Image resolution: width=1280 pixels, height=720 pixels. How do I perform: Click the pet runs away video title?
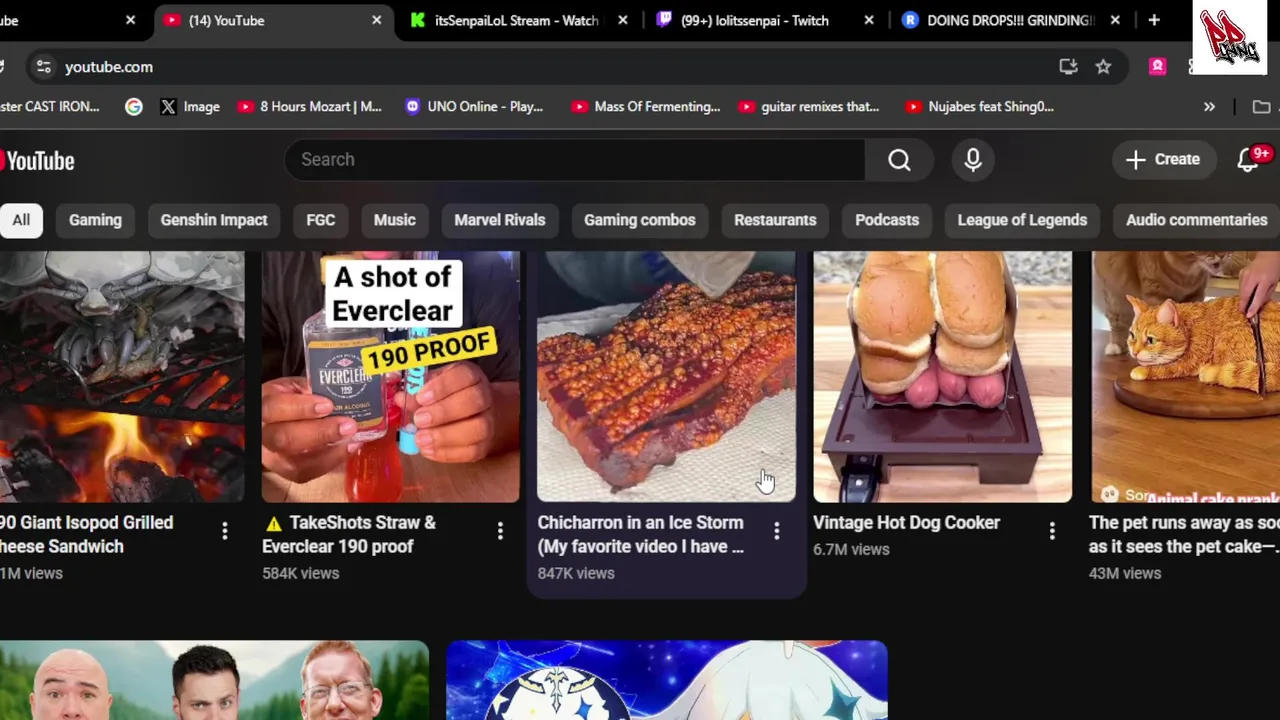1184,534
